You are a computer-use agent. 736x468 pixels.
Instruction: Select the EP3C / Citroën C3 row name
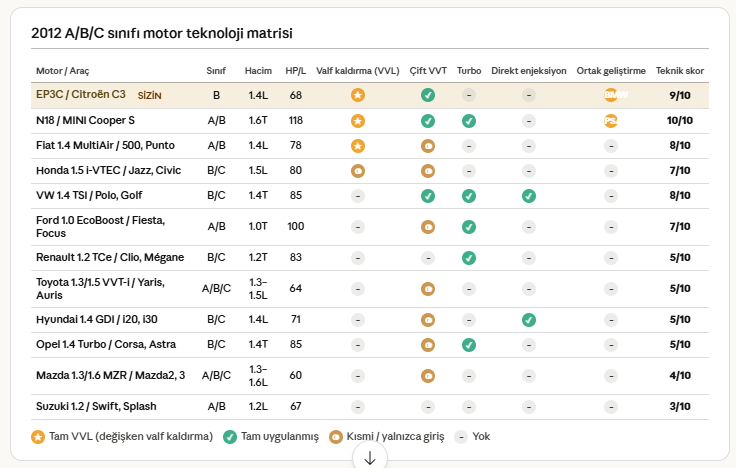pyautogui.click(x=81, y=95)
